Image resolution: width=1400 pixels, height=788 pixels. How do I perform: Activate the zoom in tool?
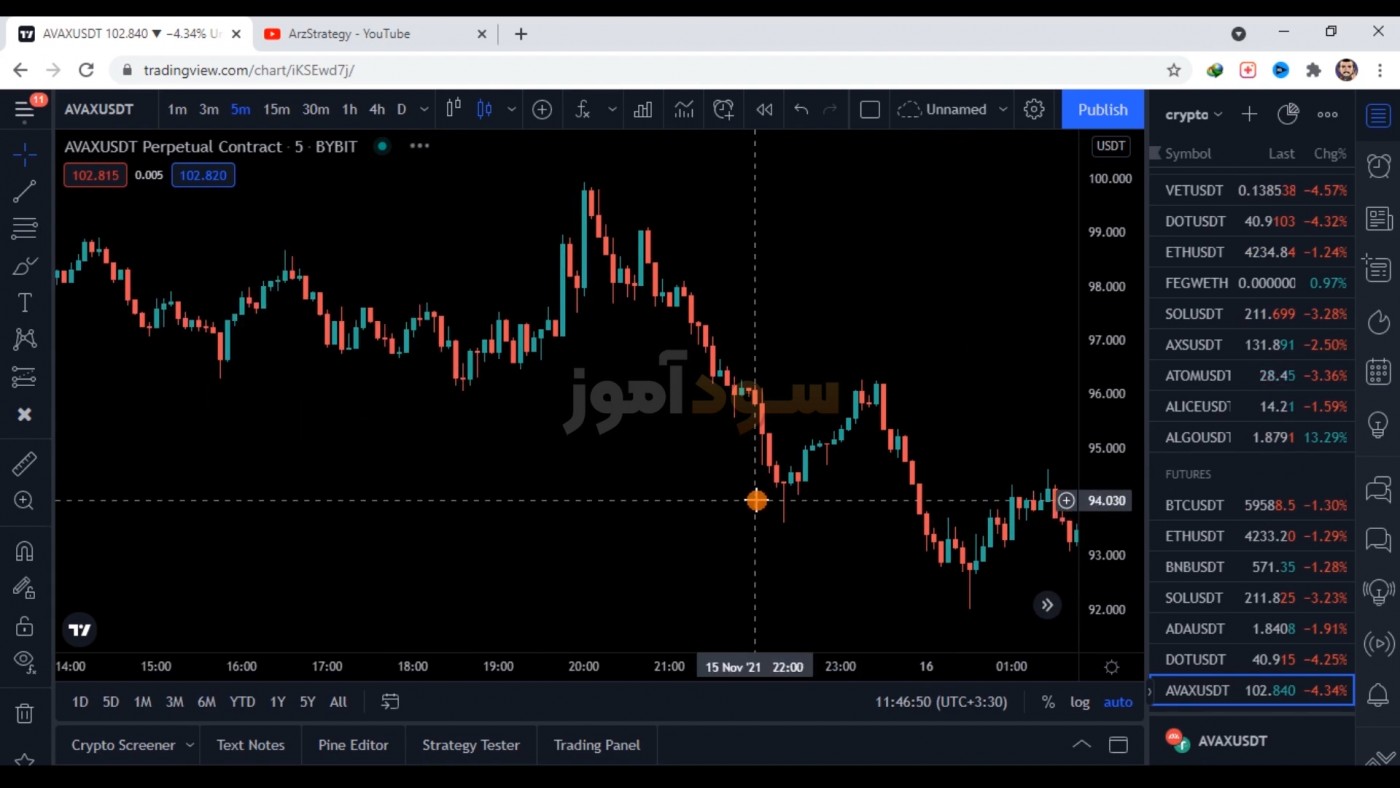(x=24, y=501)
